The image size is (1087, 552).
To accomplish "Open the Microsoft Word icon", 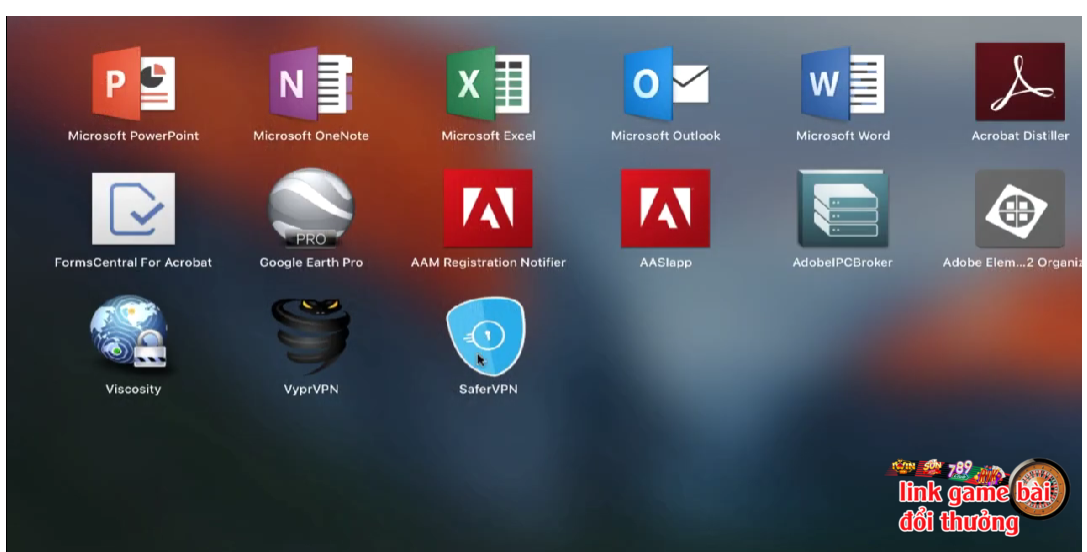I will [x=843, y=83].
